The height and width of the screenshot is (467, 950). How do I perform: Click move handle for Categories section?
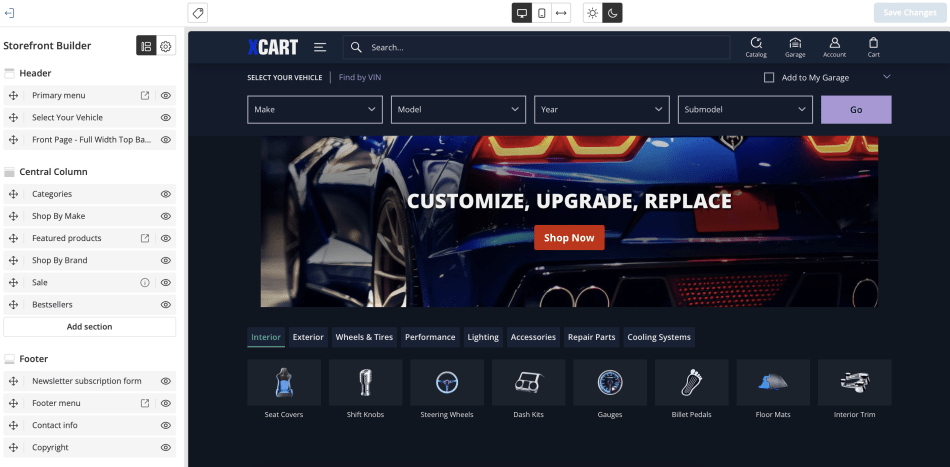tap(13, 194)
